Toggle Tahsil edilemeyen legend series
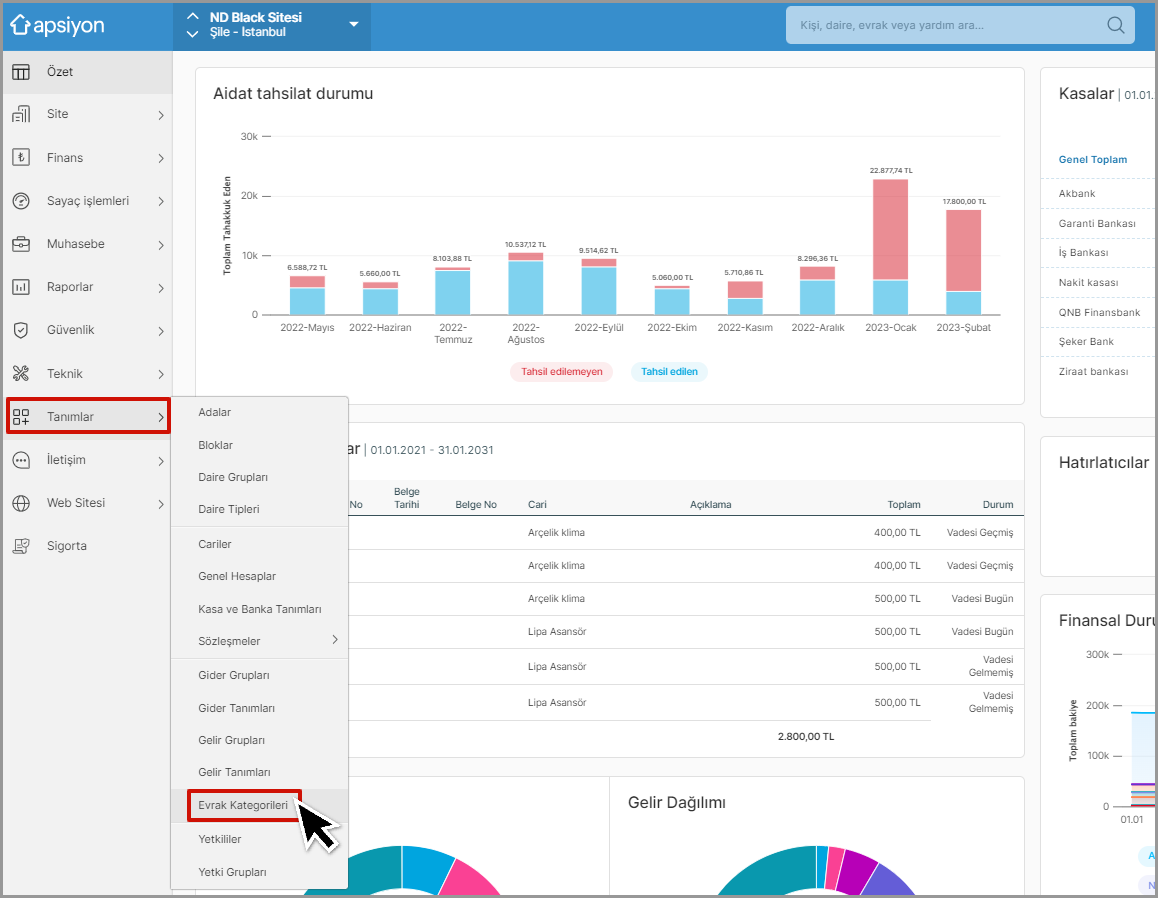 point(561,371)
